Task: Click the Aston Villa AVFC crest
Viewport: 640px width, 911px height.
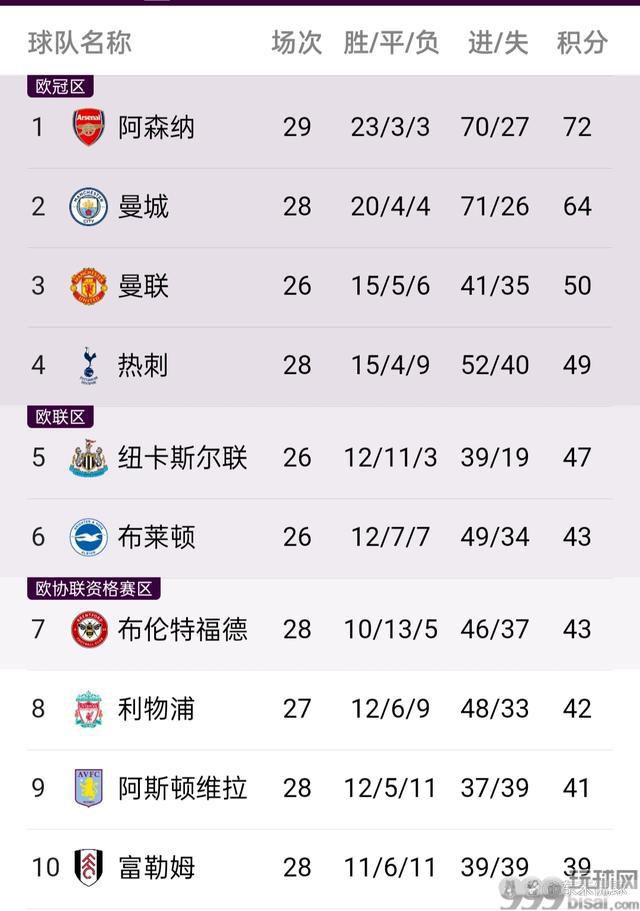Action: click(88, 788)
